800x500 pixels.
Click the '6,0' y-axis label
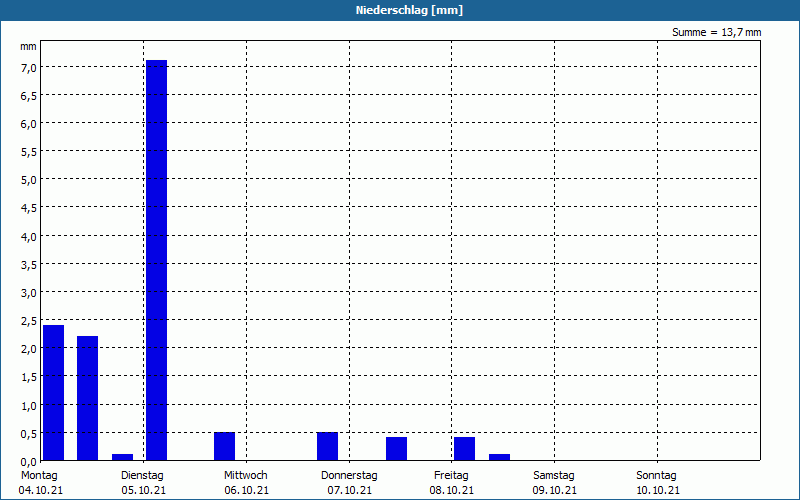point(28,123)
